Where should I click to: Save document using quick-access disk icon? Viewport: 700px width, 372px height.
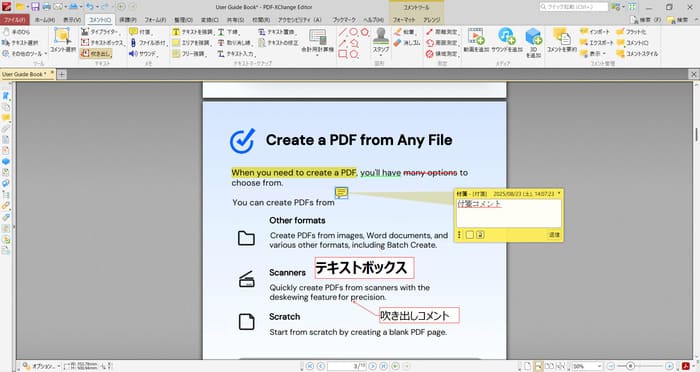coord(35,7)
